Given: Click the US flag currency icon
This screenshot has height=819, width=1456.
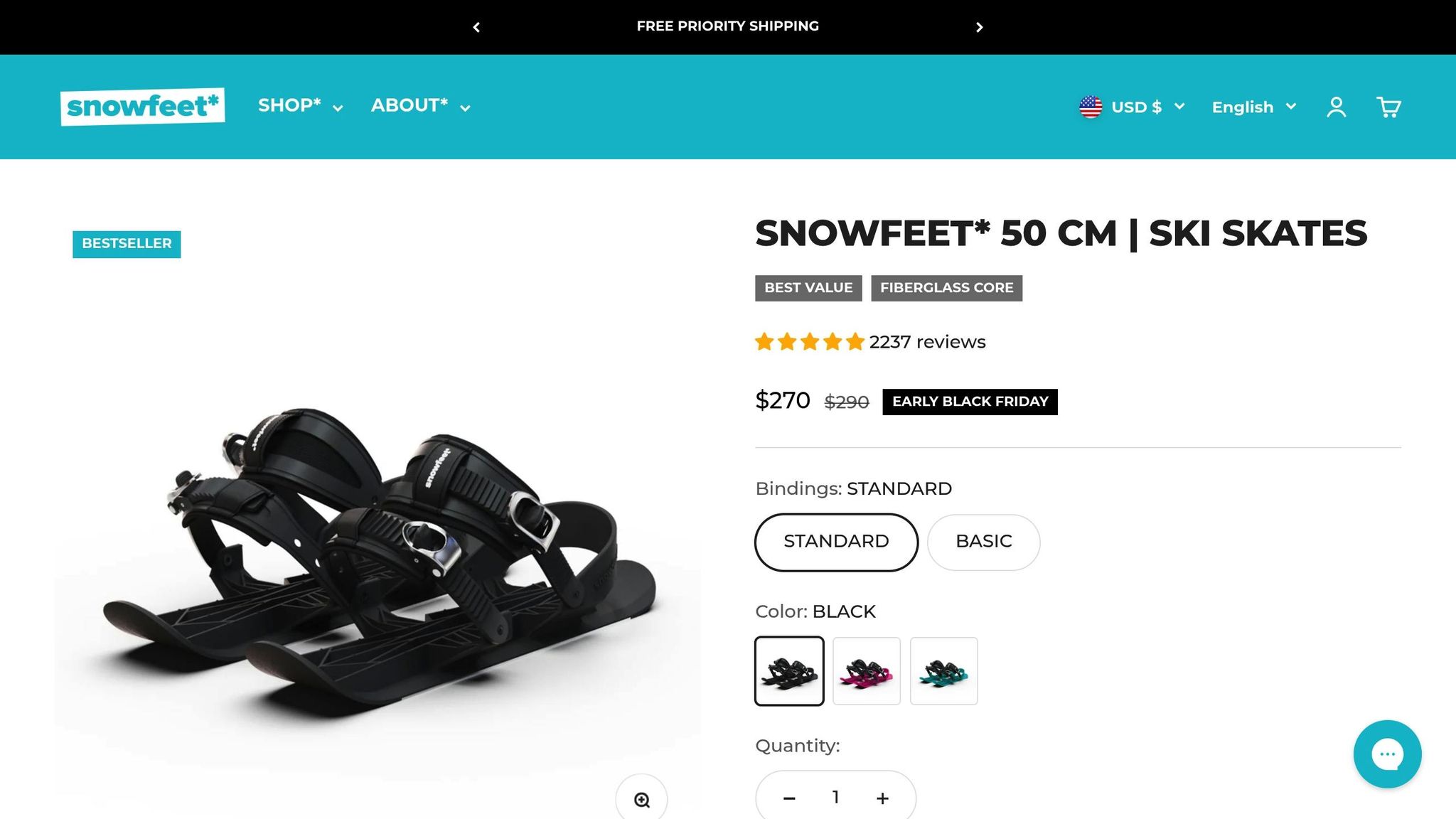Looking at the screenshot, I should tap(1091, 107).
